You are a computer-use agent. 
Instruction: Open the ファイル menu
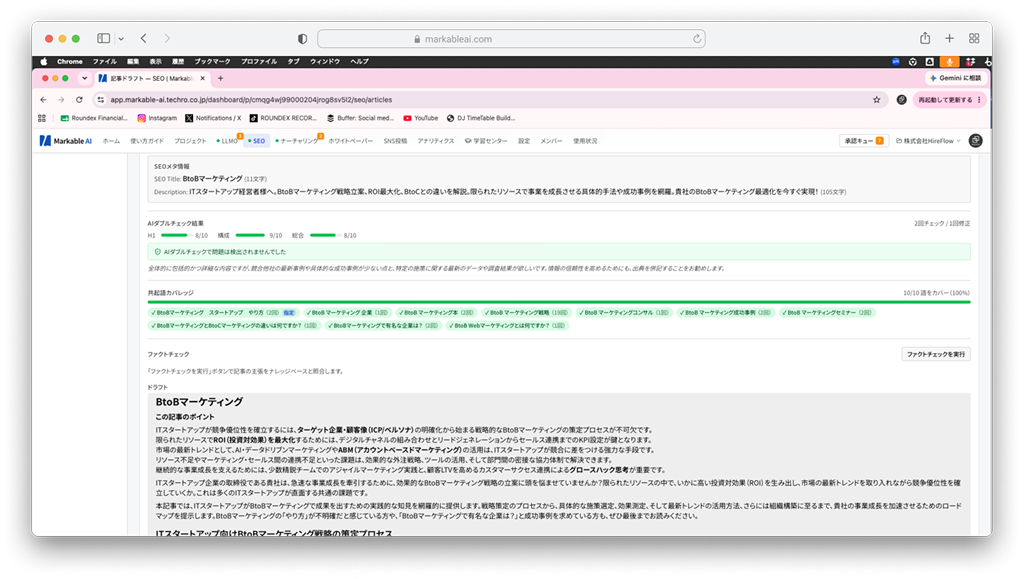tap(104, 61)
